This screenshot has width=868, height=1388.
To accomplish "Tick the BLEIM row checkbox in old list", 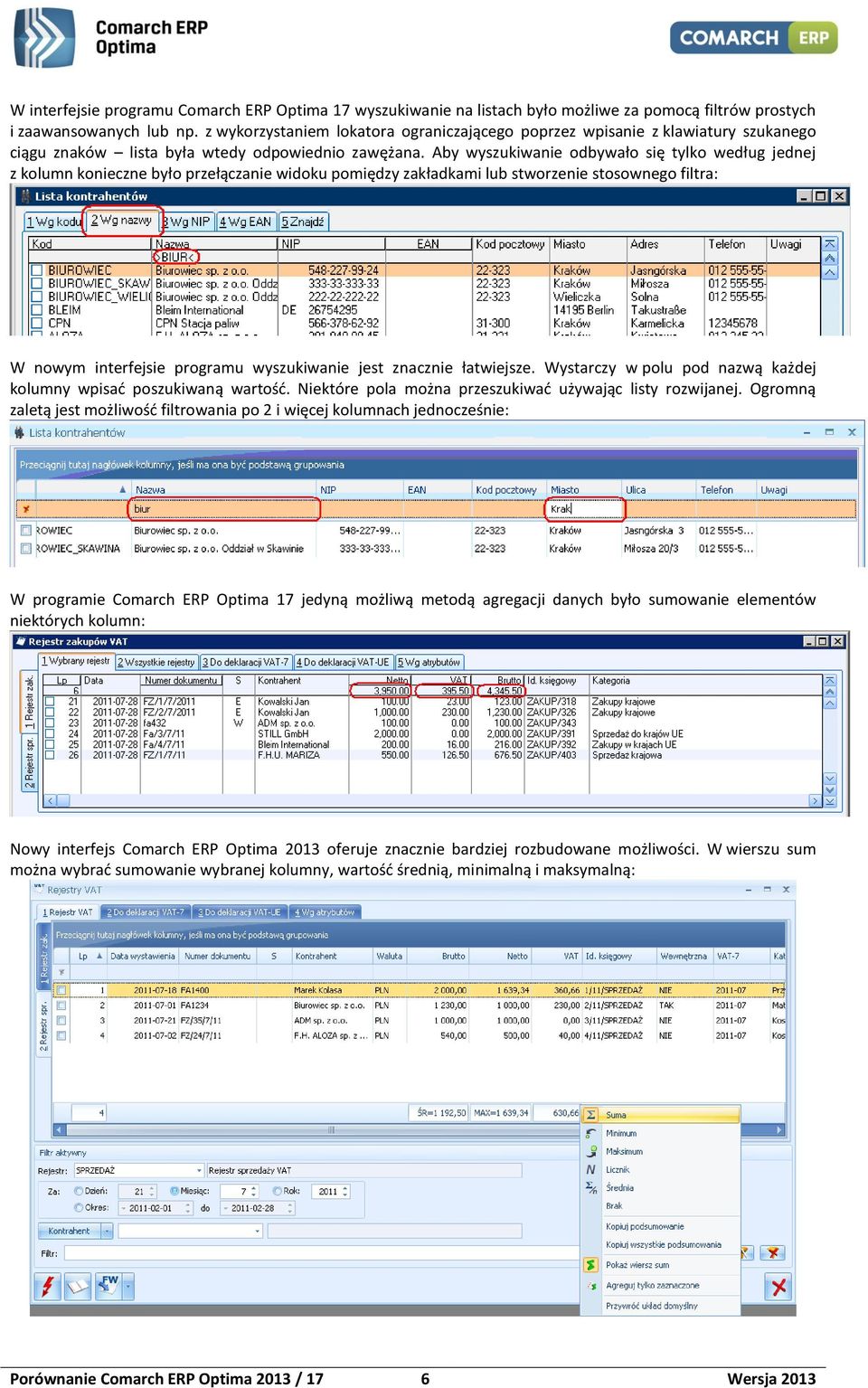I will pyautogui.click(x=37, y=309).
